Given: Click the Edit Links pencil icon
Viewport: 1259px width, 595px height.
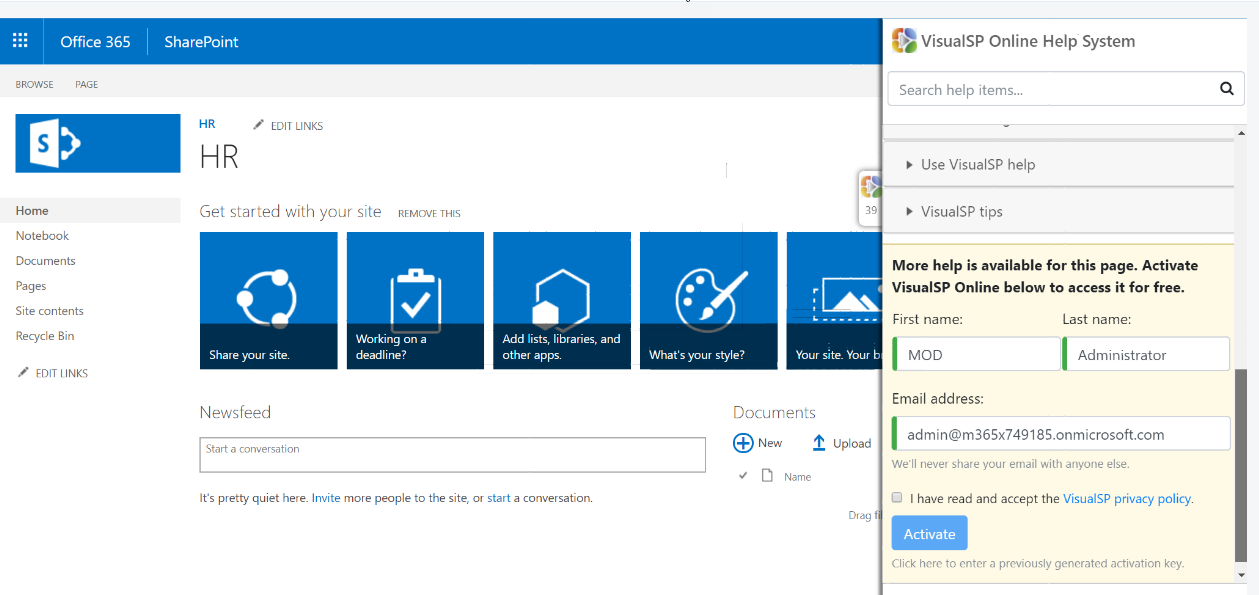Looking at the screenshot, I should [x=258, y=124].
